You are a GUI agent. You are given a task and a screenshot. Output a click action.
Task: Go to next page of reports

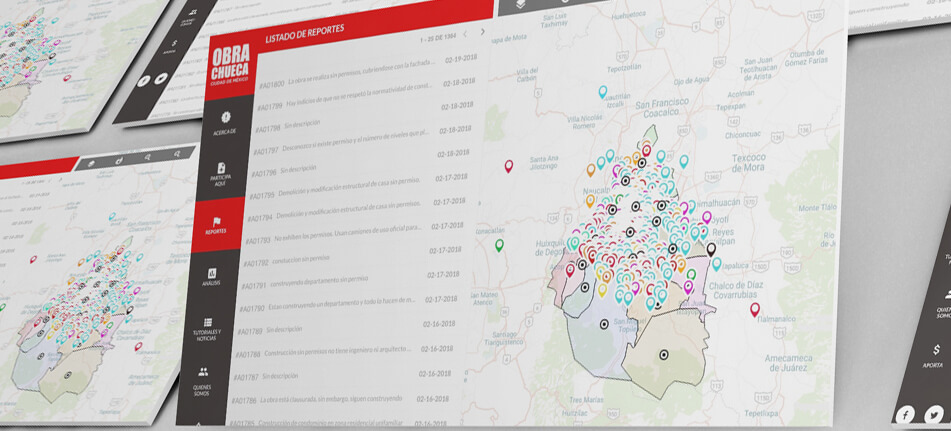pyautogui.click(x=482, y=32)
